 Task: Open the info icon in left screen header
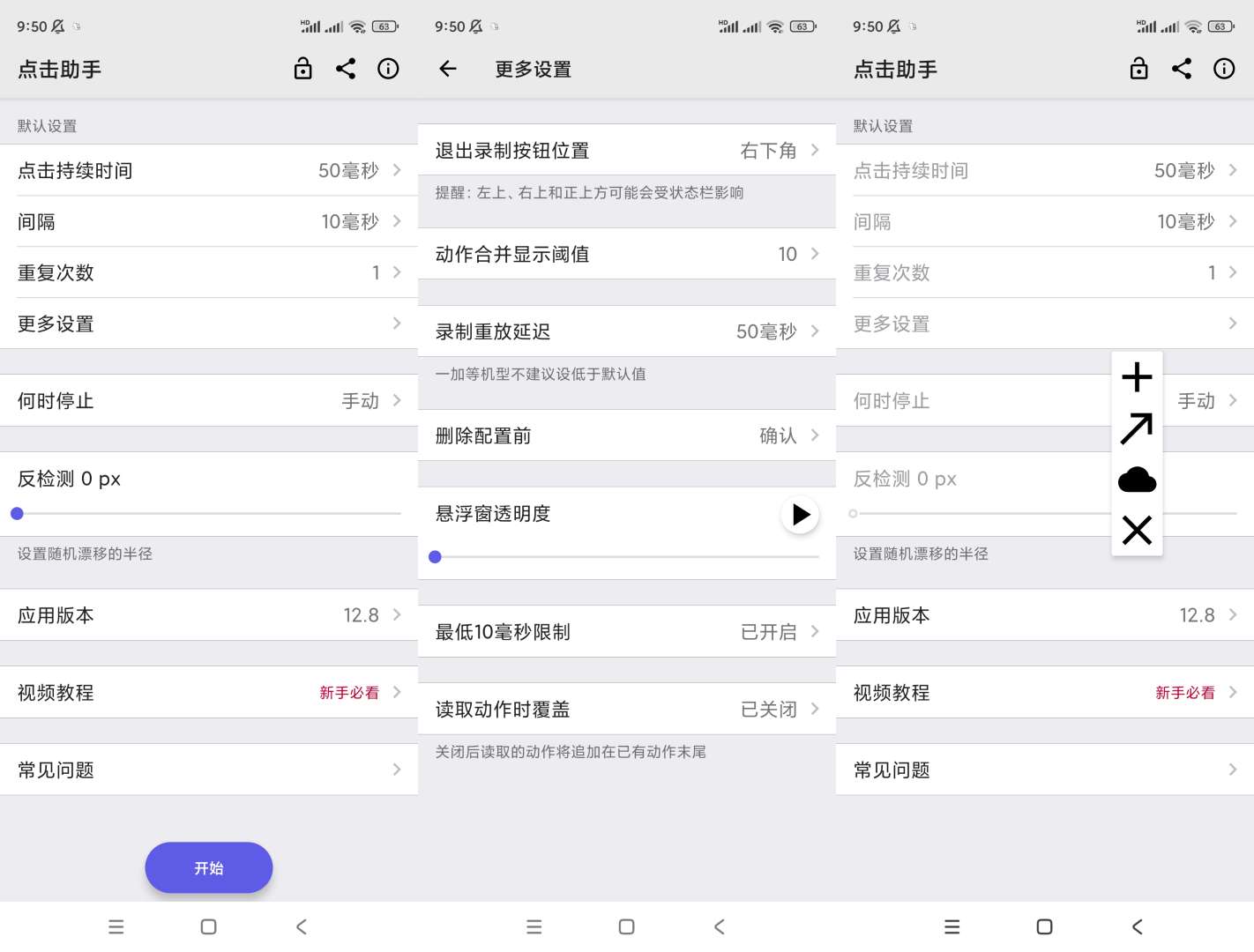point(388,69)
